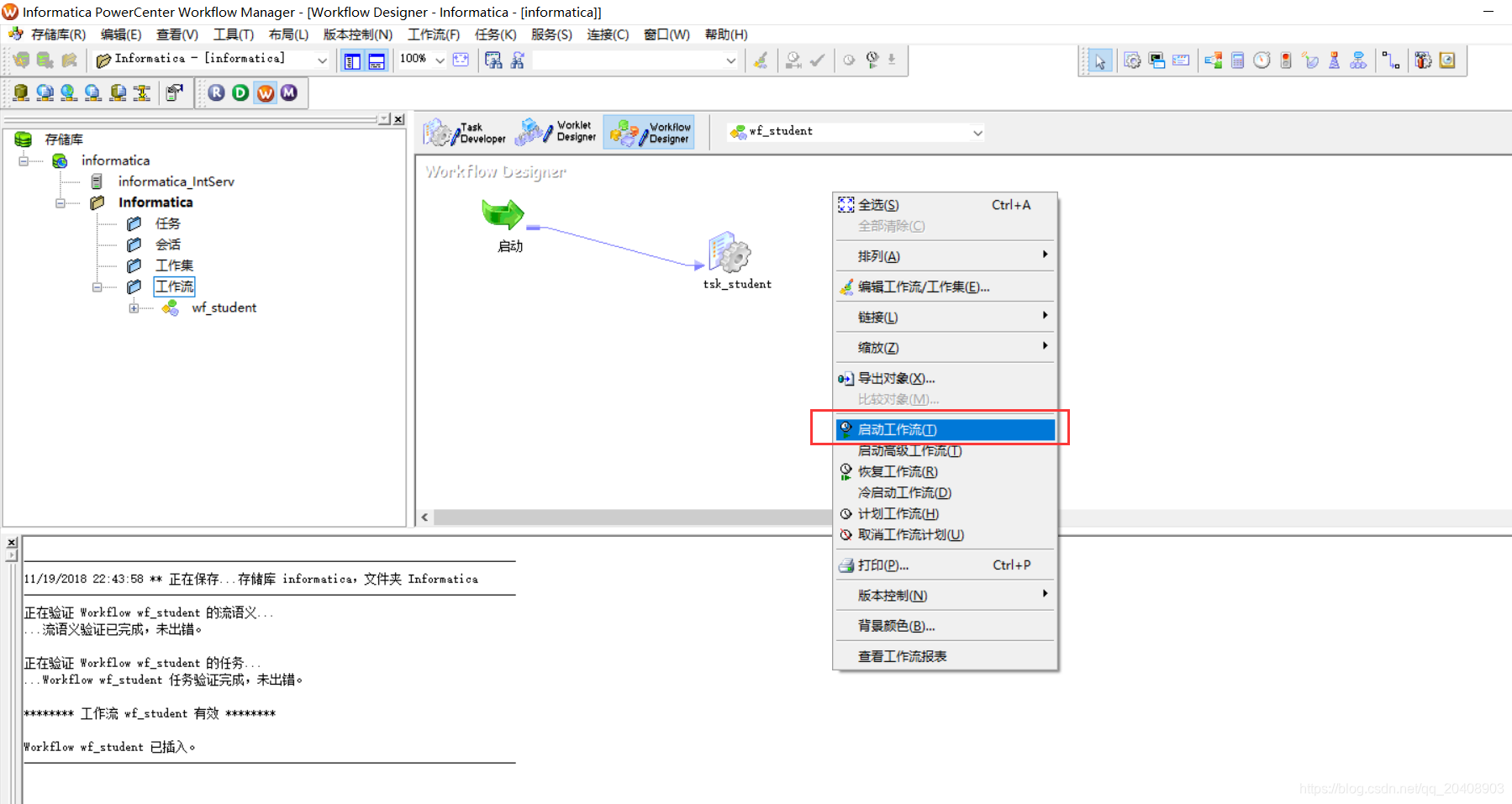The height and width of the screenshot is (804, 1512).
Task: Click the horizontal scrollbar left arrow
Action: [x=424, y=517]
